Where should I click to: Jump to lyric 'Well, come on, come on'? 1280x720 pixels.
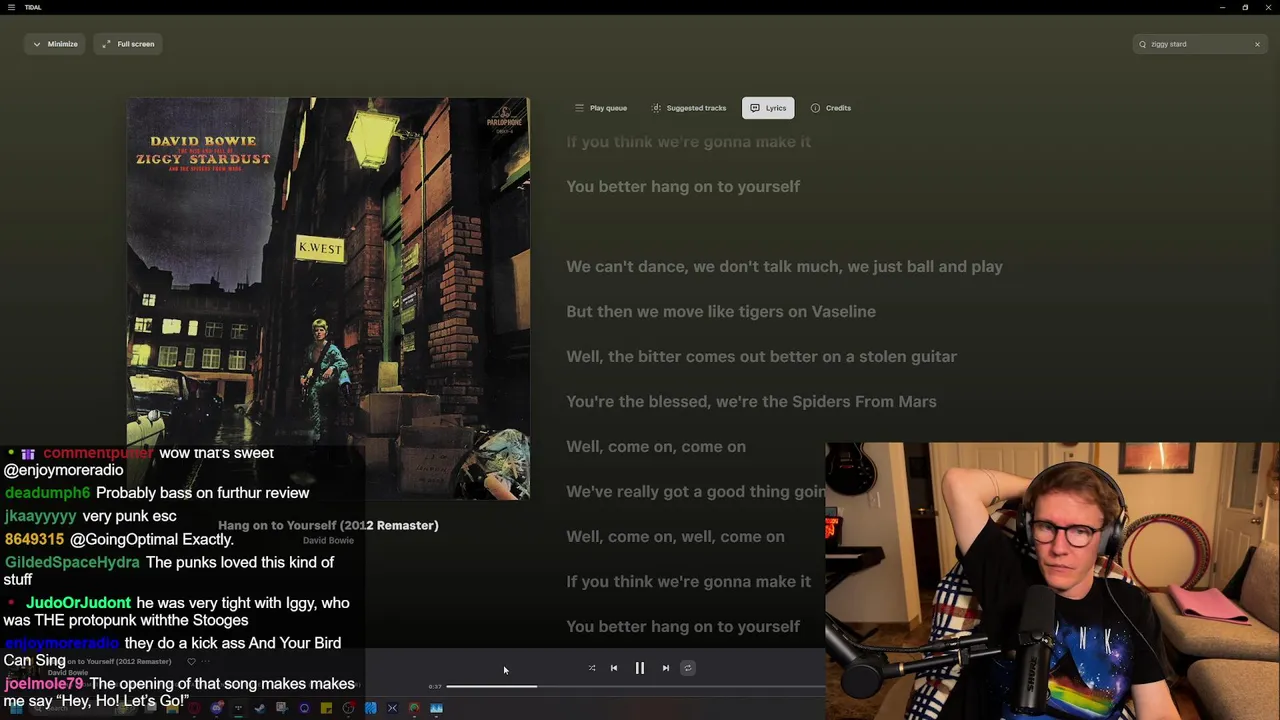point(656,446)
